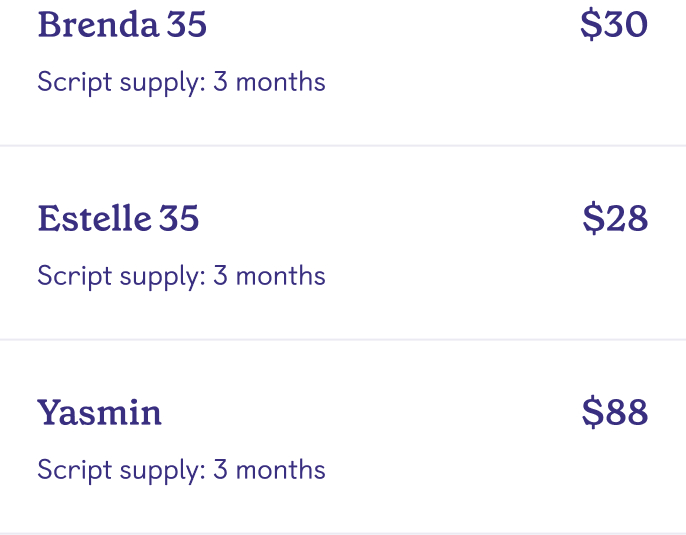The image size is (686, 535).
Task: Click '3 months' value under Estelle 35
Action: [269, 276]
